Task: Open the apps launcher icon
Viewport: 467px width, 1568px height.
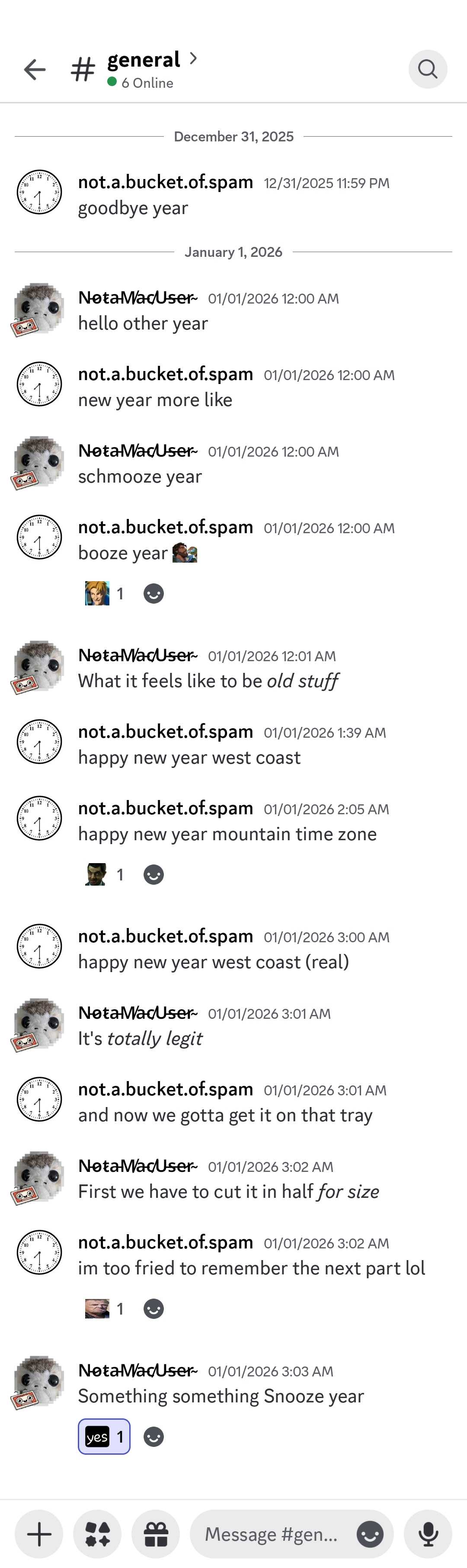Action: 97,1533
